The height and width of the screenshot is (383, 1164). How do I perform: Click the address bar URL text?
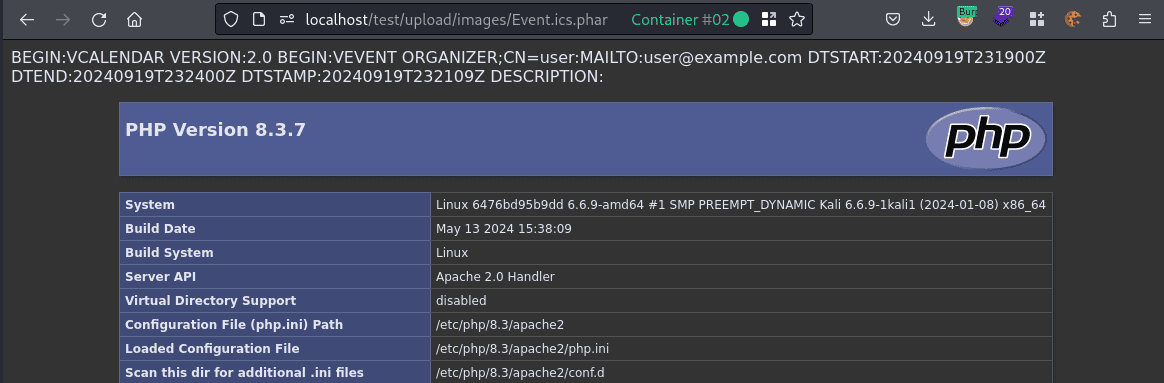[x=457, y=20]
